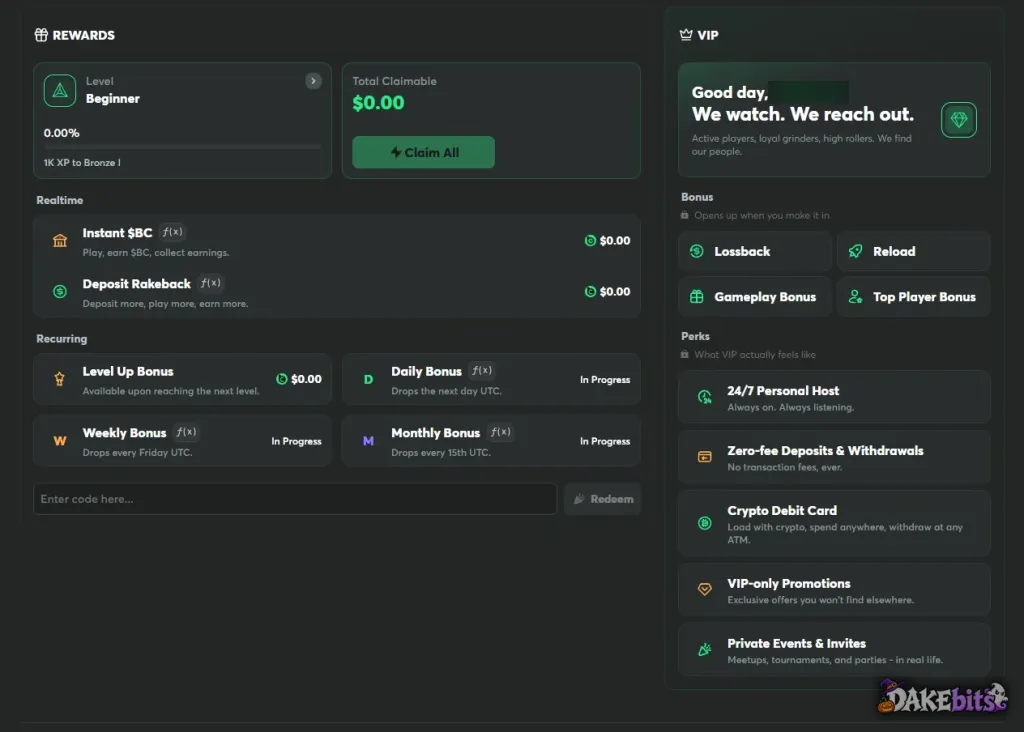Click the '1K XP to Bronze I' text

(x=82, y=163)
